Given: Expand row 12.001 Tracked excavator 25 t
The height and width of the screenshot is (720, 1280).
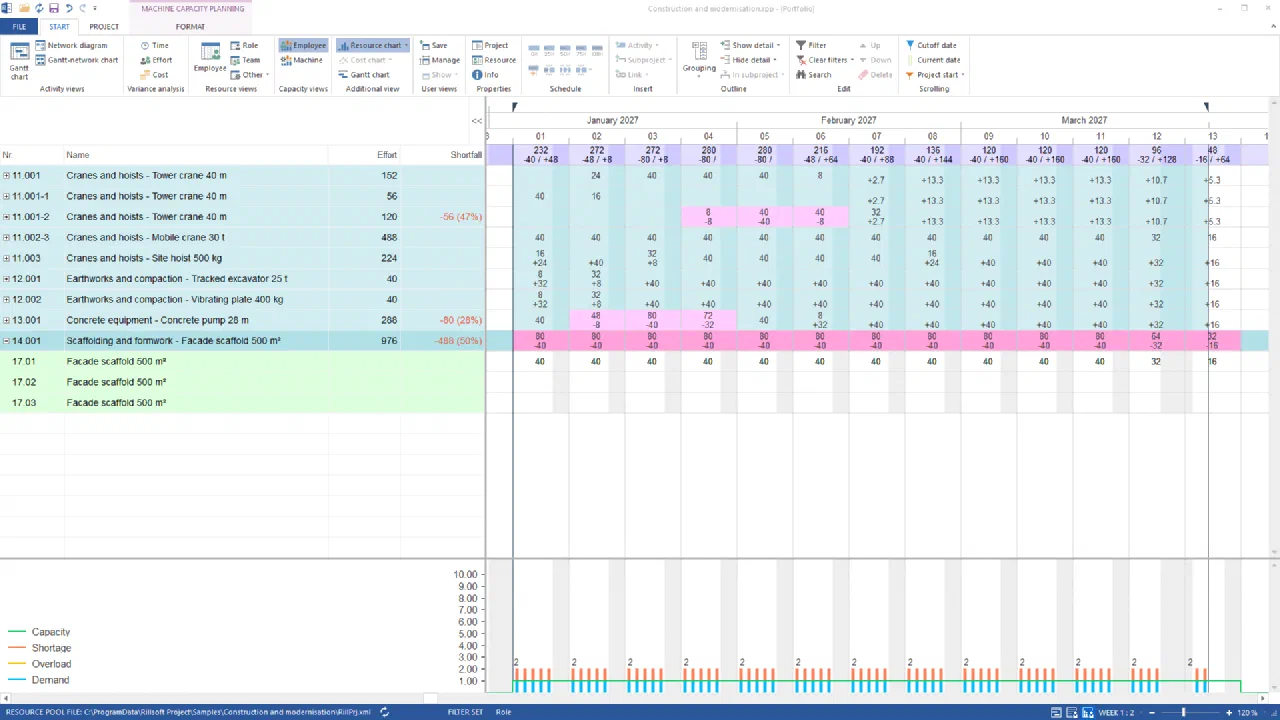Looking at the screenshot, I should tap(6, 279).
